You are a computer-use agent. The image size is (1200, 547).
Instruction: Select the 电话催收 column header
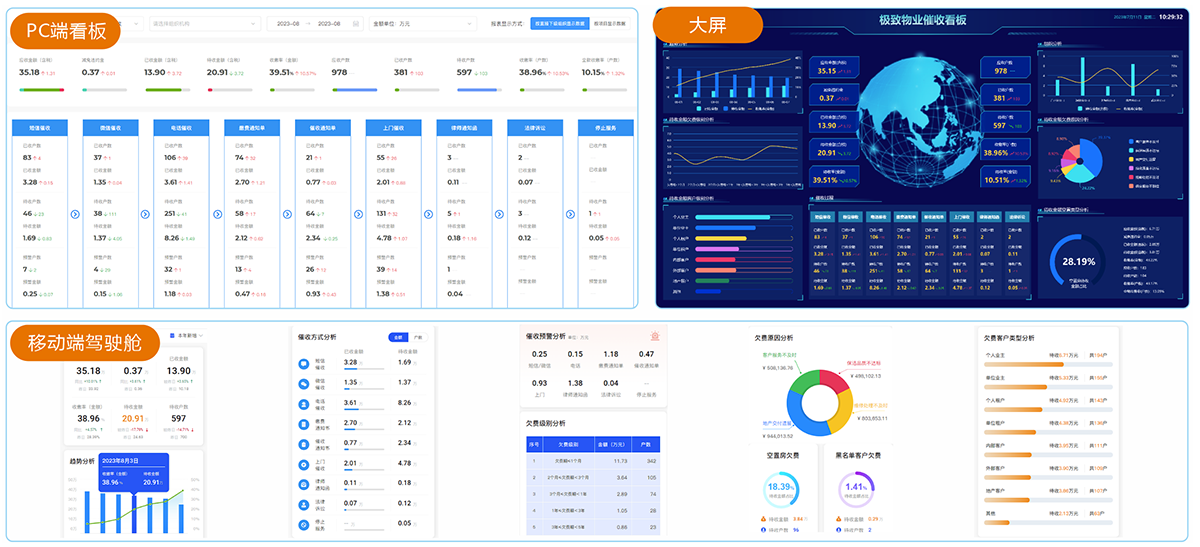pos(182,128)
